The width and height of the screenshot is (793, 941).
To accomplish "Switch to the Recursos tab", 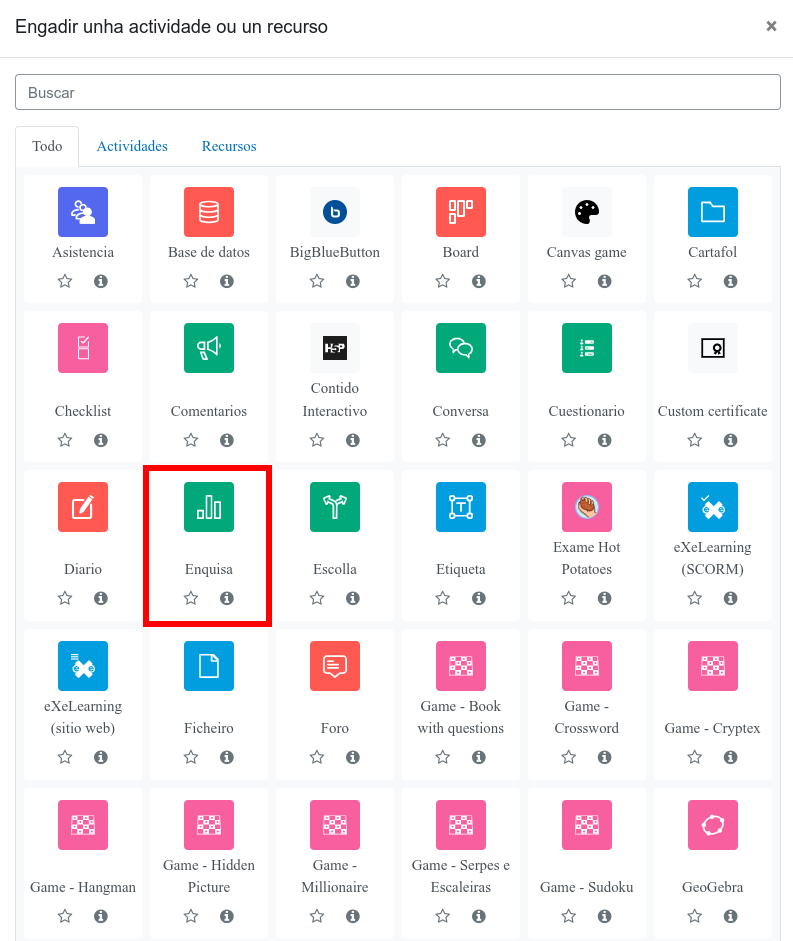I will [229, 146].
